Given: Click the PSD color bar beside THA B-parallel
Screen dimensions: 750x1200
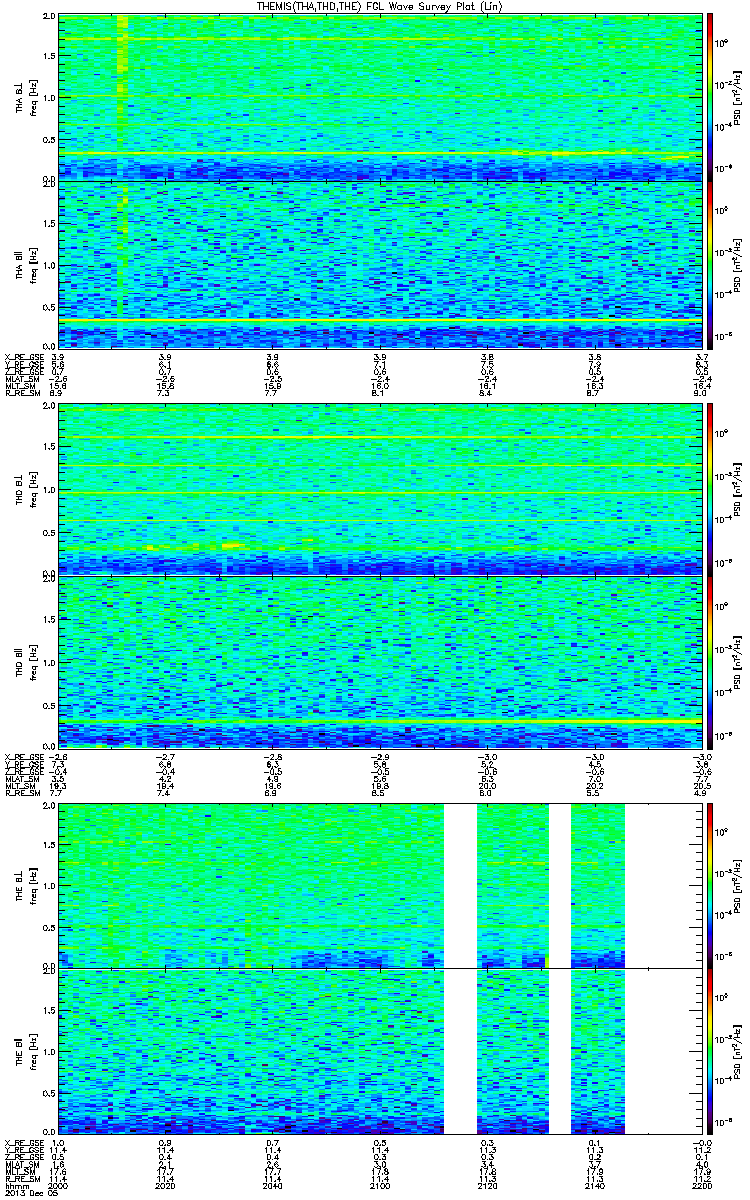Looking at the screenshot, I should pos(710,264).
